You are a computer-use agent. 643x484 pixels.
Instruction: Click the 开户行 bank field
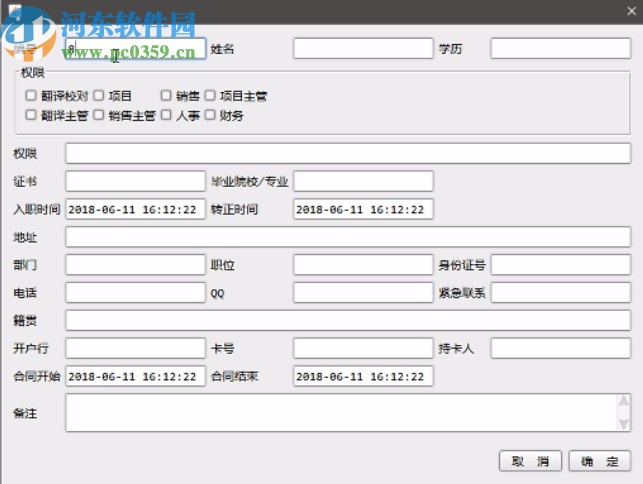135,348
